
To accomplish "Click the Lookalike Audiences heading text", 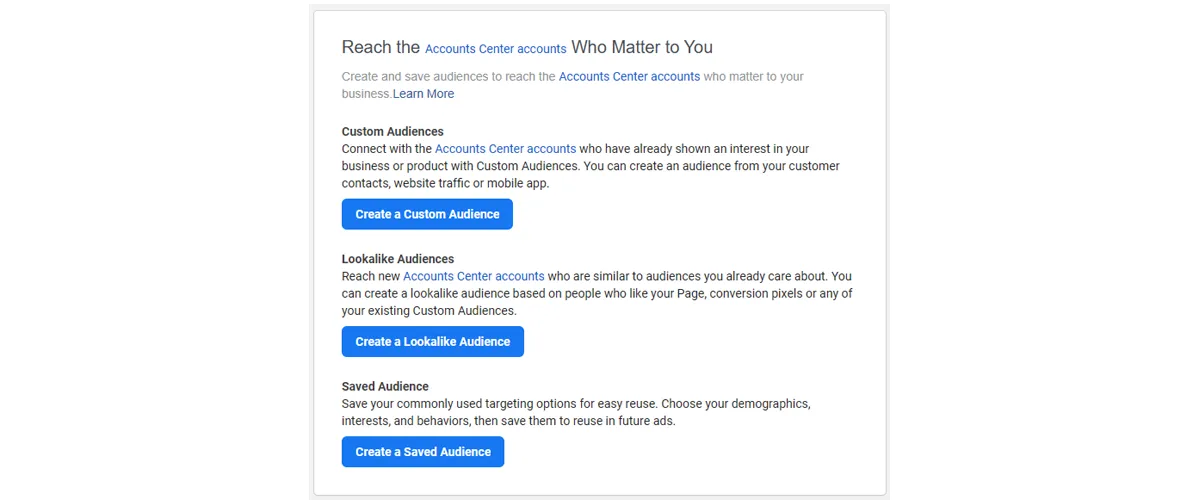I will (398, 259).
